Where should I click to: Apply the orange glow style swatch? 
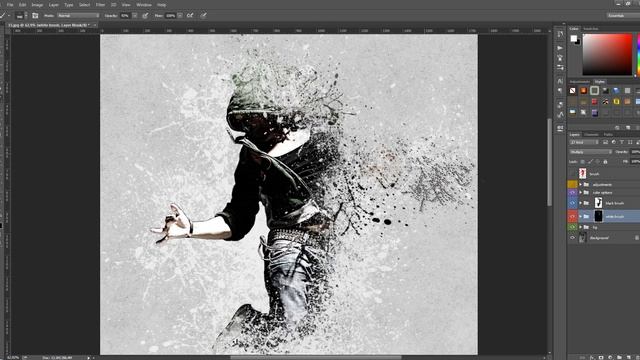pos(584,91)
